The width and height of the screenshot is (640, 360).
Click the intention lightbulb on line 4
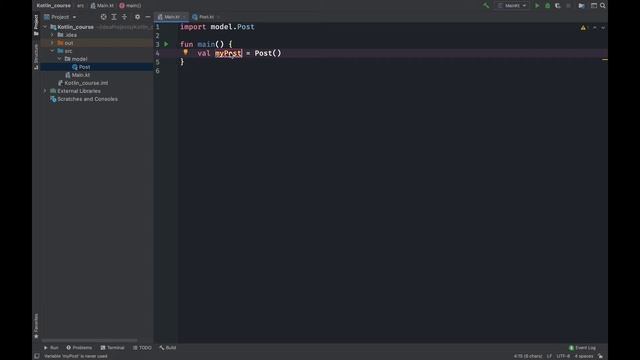pyautogui.click(x=186, y=52)
